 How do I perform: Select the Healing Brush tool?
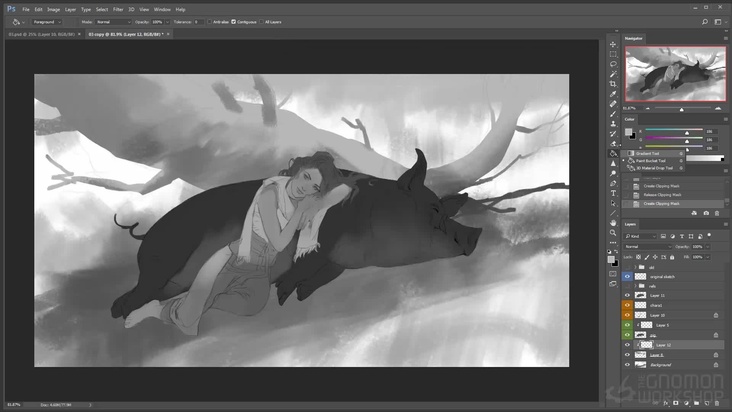(613, 104)
